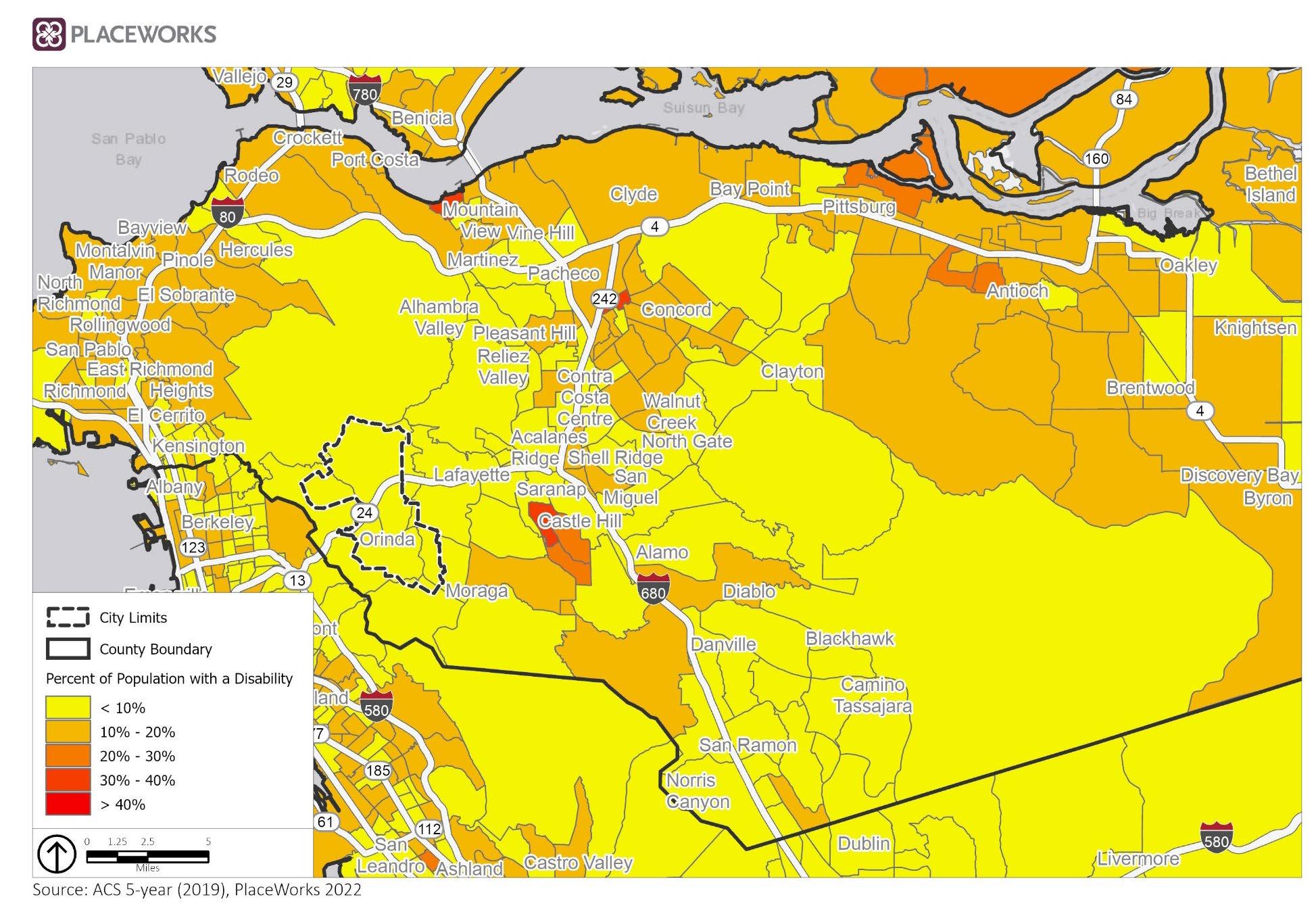Click the miles scale bar
The height and width of the screenshot is (910, 1316).
[x=147, y=857]
